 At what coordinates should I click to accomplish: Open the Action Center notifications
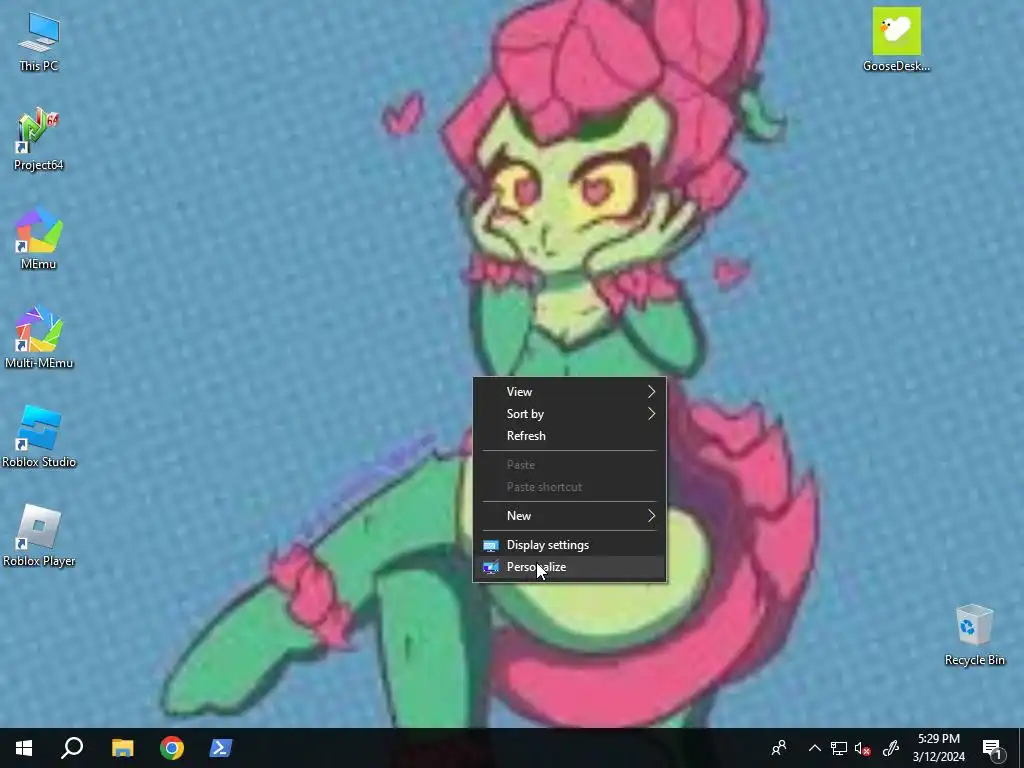[992, 748]
